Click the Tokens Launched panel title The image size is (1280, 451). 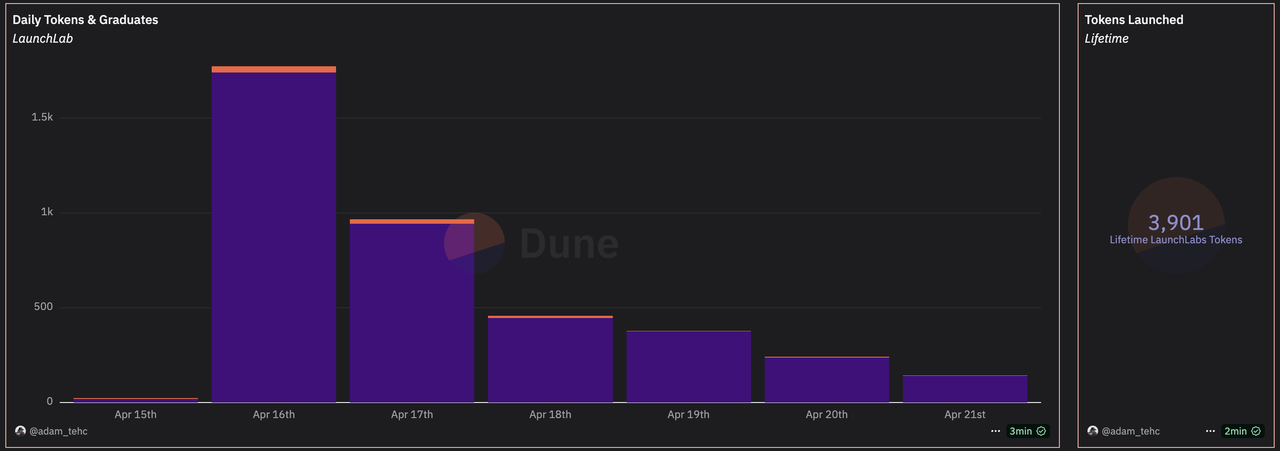(1134, 20)
